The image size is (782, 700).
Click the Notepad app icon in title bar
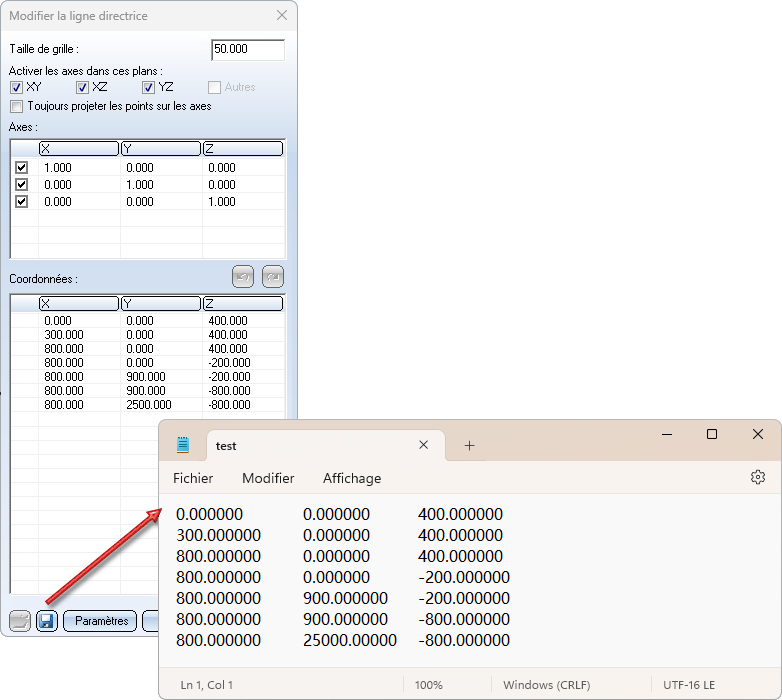click(183, 445)
